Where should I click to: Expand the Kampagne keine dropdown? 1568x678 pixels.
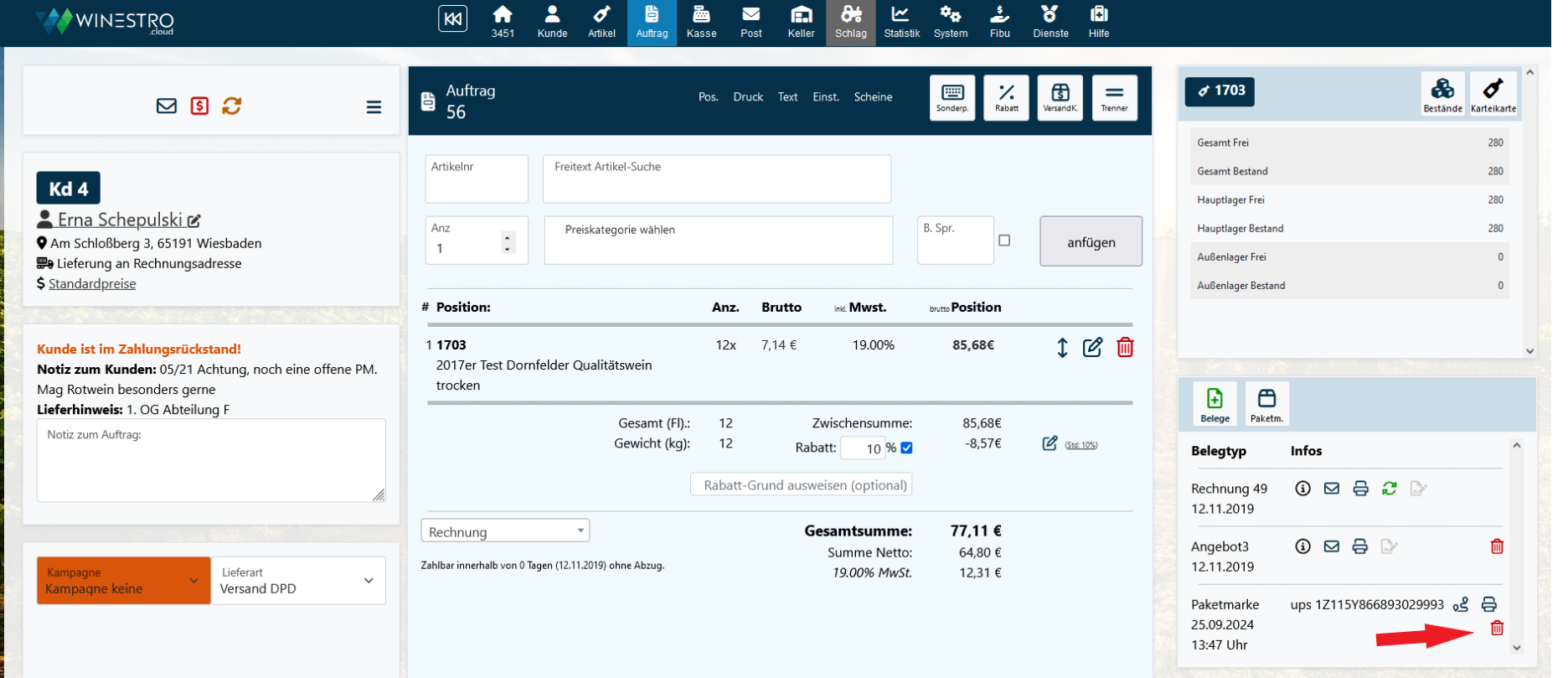point(123,581)
